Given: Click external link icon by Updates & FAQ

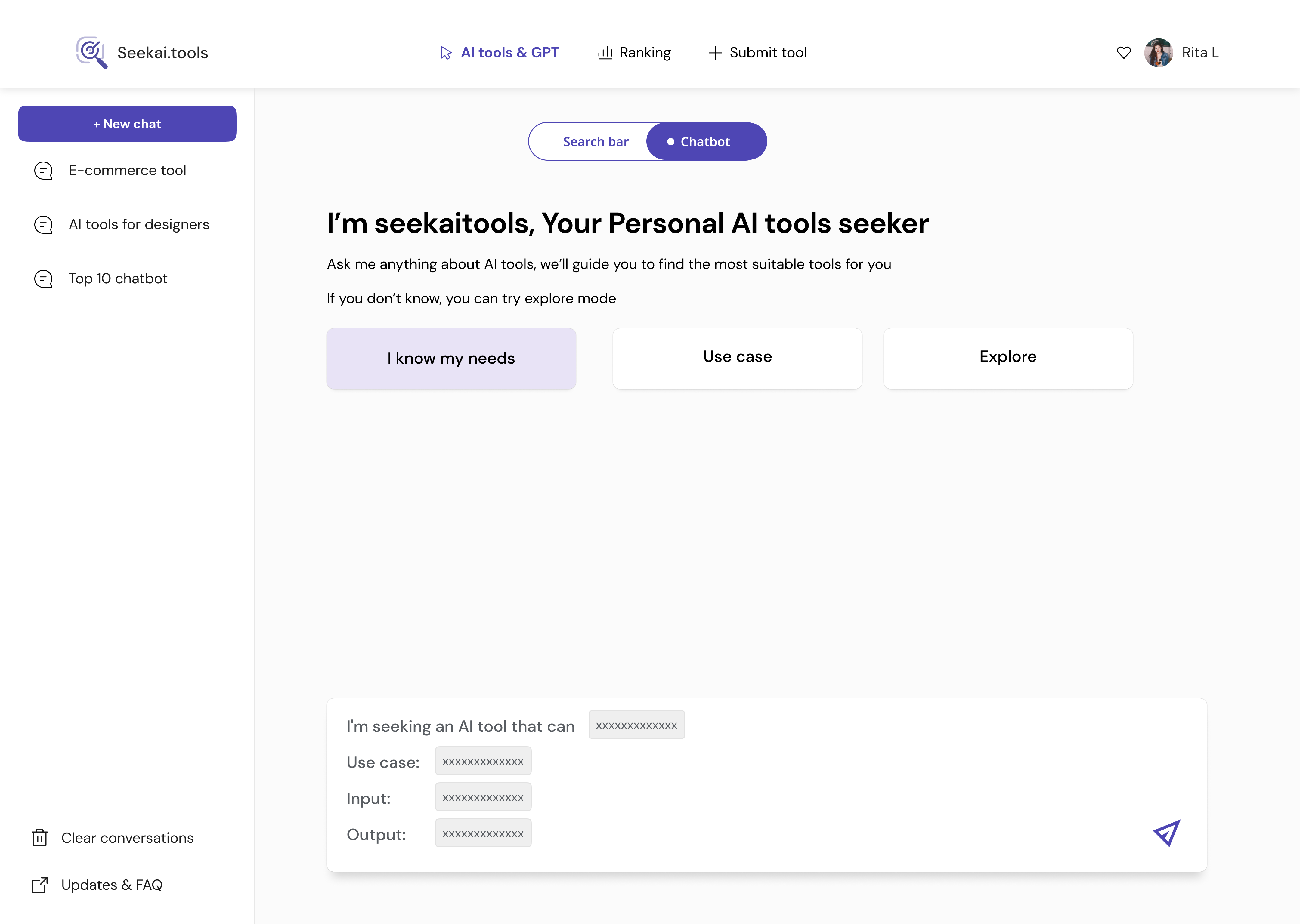Looking at the screenshot, I should (40, 885).
